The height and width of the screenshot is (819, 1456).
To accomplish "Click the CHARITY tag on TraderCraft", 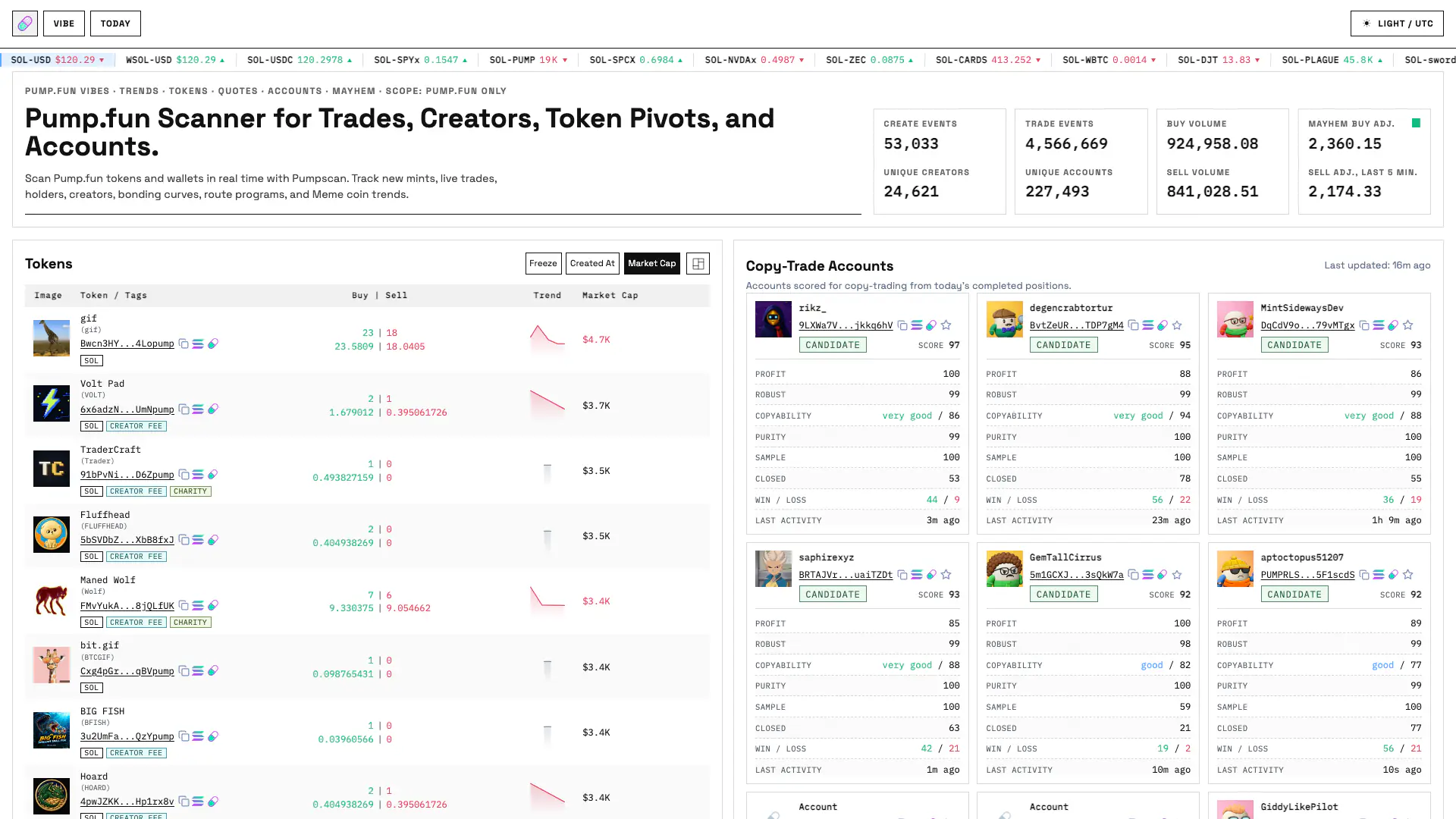I will [x=190, y=491].
